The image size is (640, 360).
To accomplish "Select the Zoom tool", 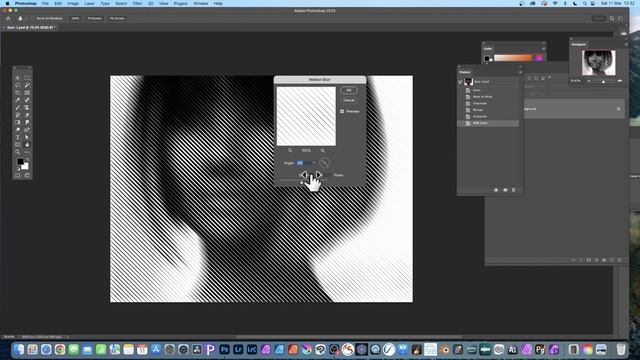I will tap(18, 152).
